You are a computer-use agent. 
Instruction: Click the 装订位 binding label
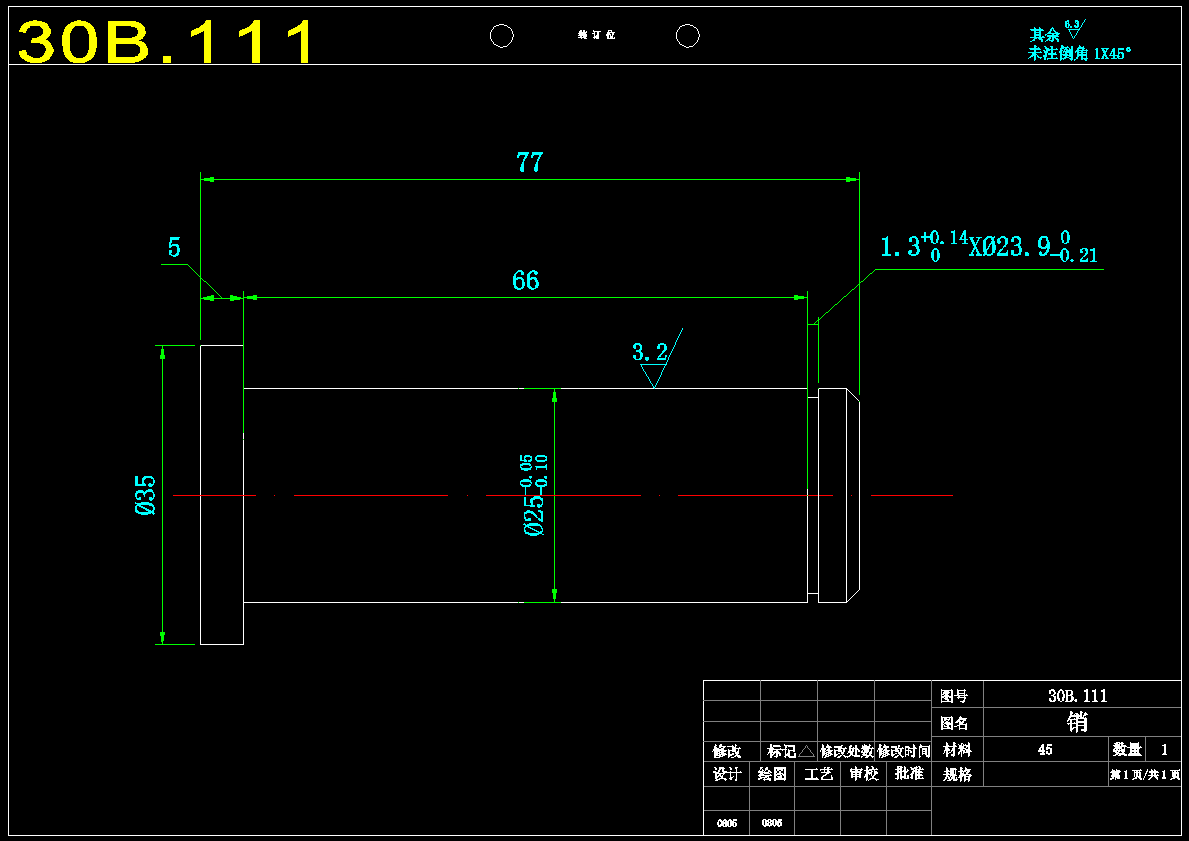point(597,36)
